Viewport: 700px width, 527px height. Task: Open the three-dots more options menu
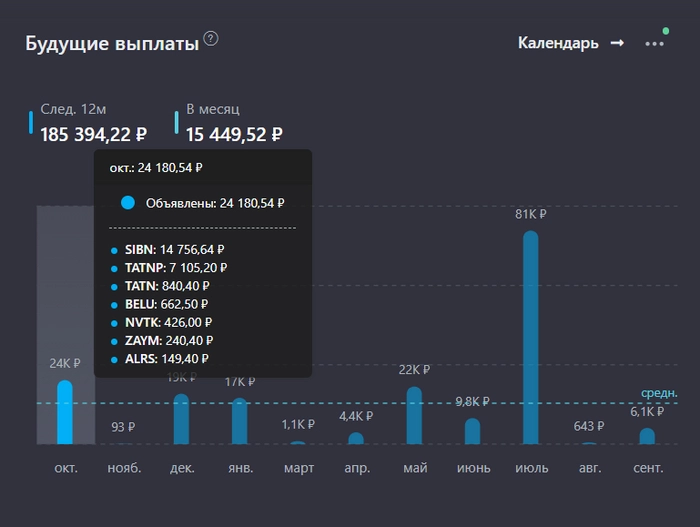654,44
